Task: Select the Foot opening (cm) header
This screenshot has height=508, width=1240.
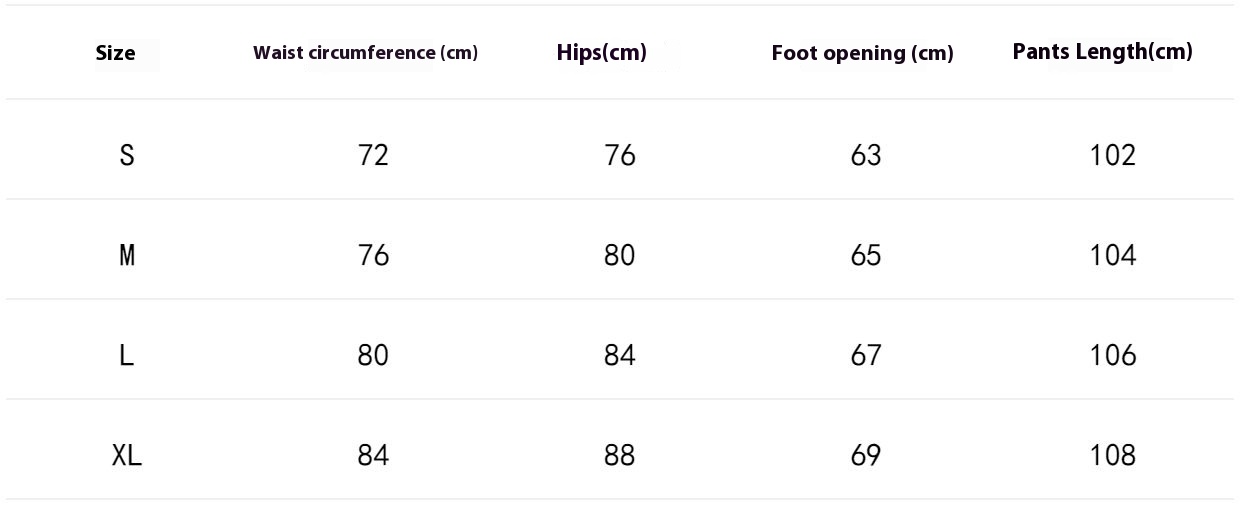Action: point(862,53)
